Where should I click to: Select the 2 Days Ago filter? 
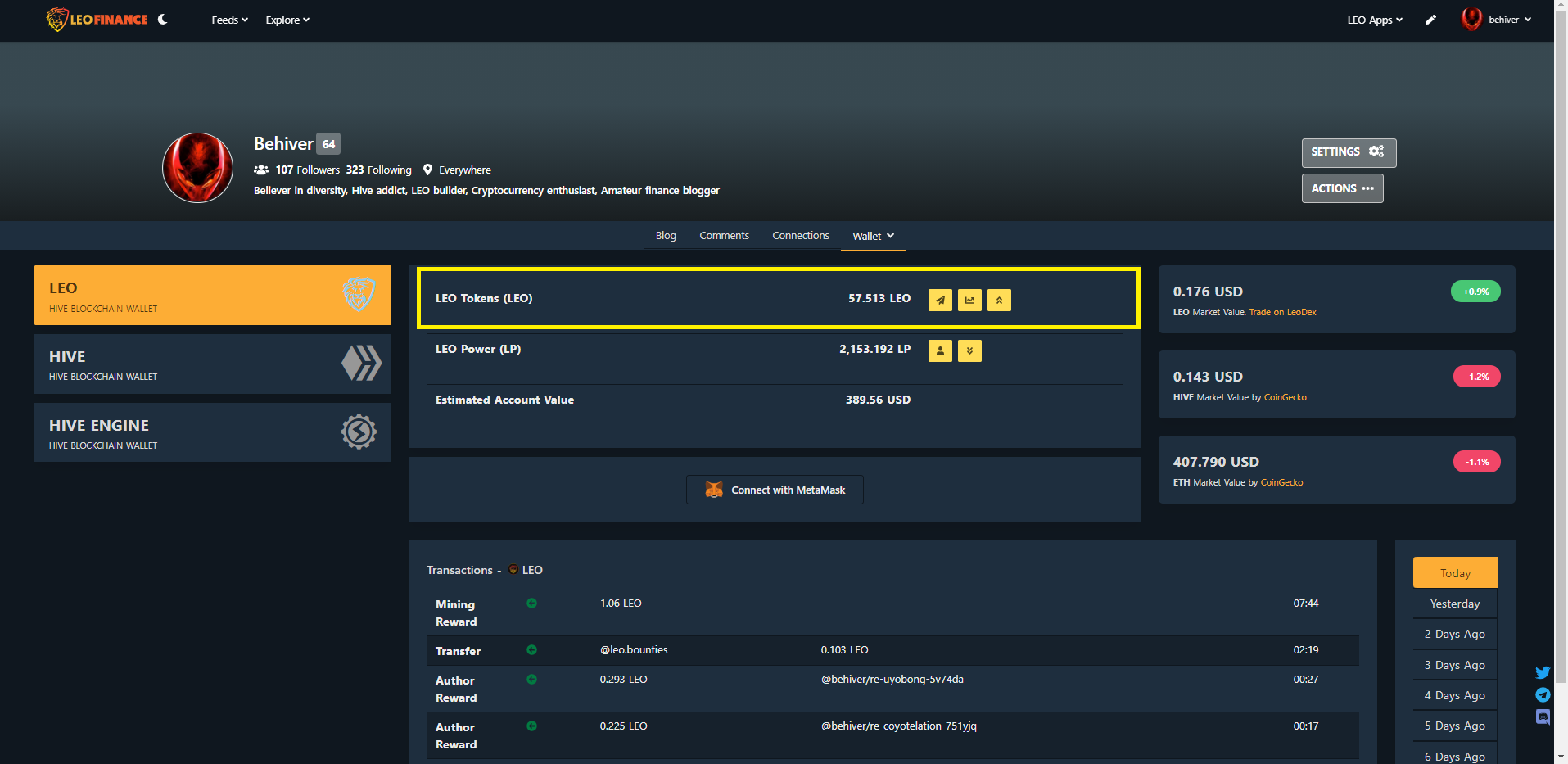[x=1455, y=634]
